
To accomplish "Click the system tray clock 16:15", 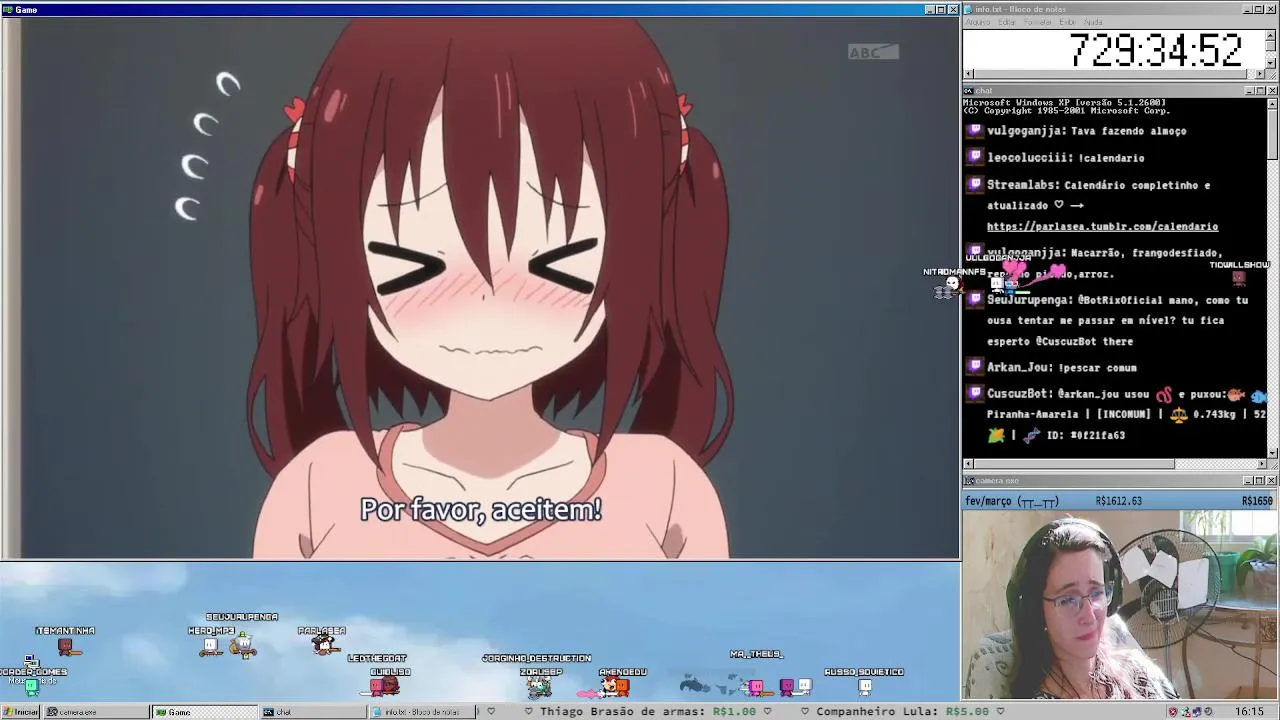I will pos(1249,712).
